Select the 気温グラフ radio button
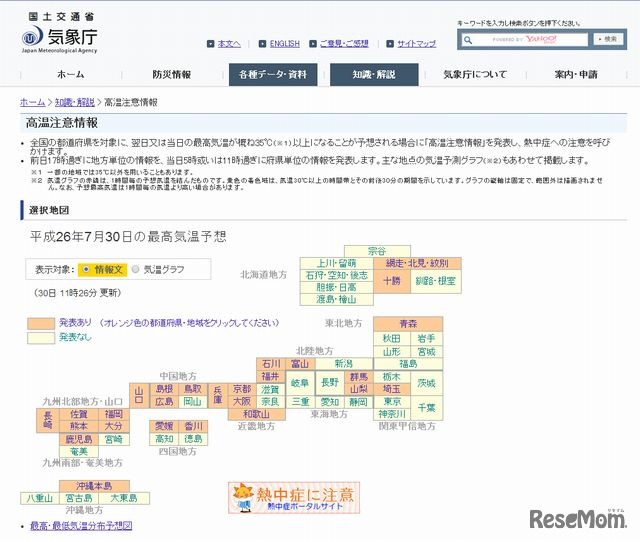 (x=136, y=269)
